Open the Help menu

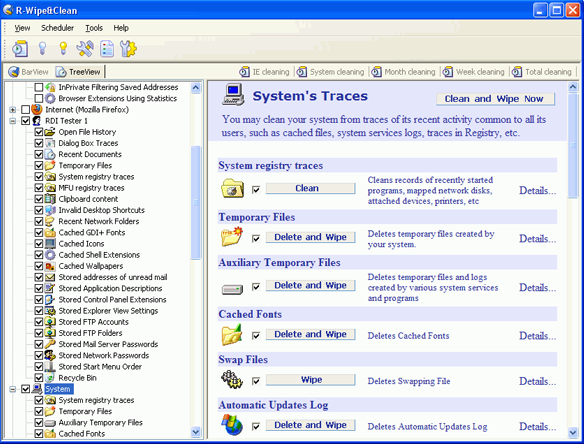click(121, 28)
